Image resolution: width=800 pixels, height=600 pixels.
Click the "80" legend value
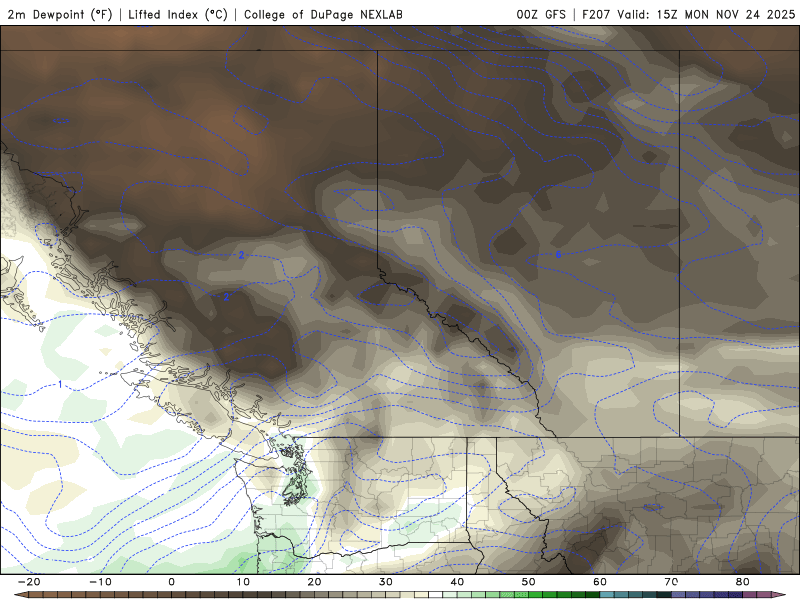pos(743,582)
